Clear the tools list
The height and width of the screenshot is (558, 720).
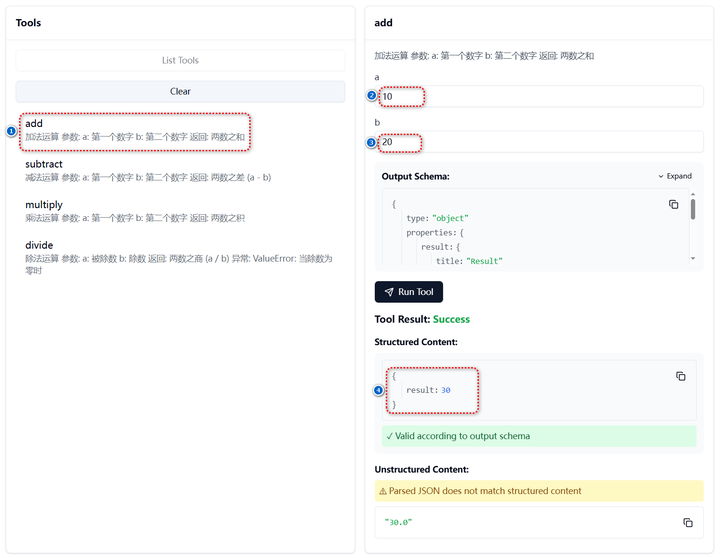point(180,91)
